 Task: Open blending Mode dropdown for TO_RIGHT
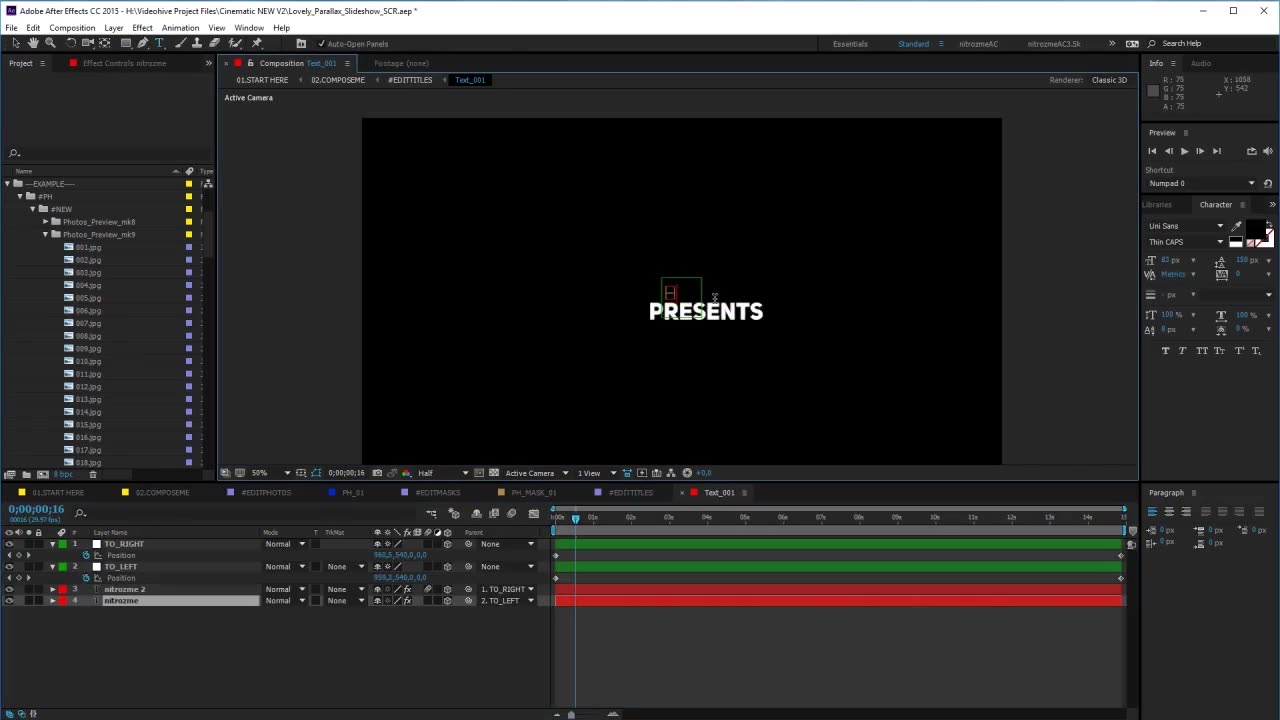(285, 544)
